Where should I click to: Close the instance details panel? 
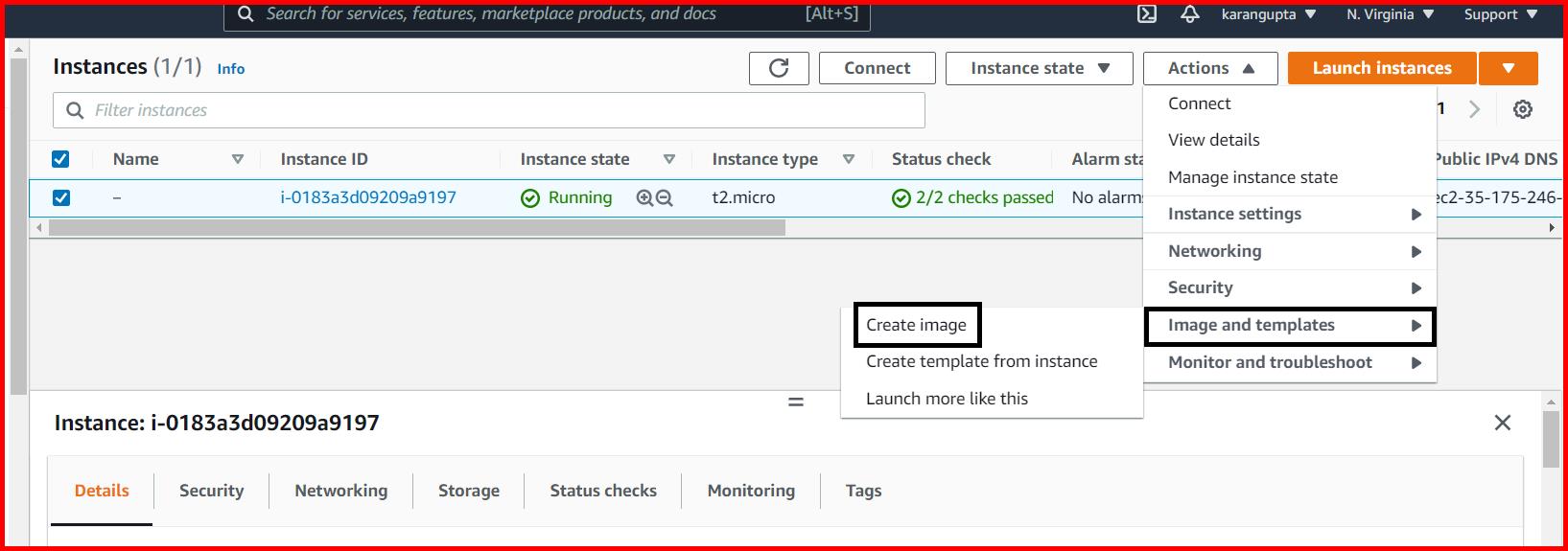(x=1503, y=423)
